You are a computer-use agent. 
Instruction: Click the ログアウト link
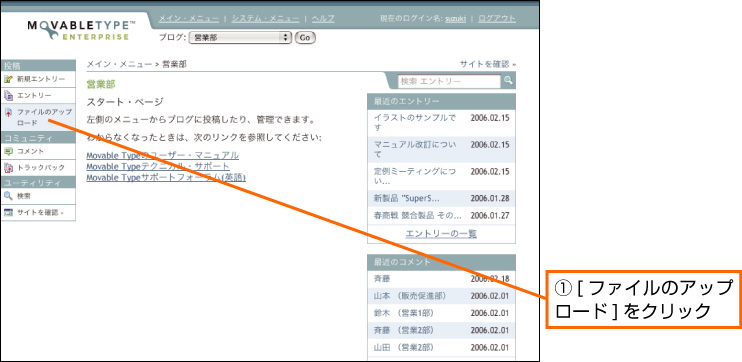point(497,18)
